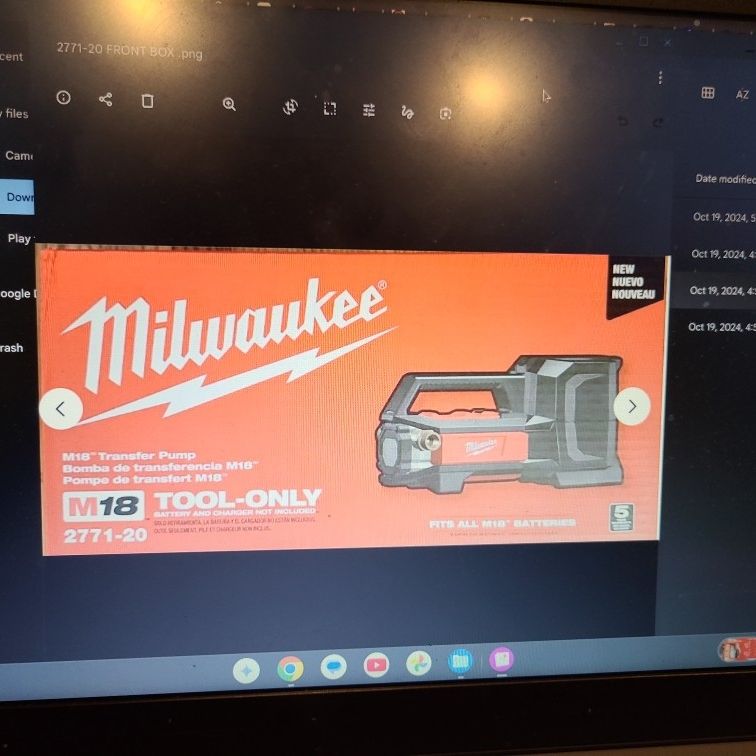Click the file name 2771-20 FRONT BOX .png
Image resolution: width=756 pixels, height=756 pixels.
coord(129,51)
